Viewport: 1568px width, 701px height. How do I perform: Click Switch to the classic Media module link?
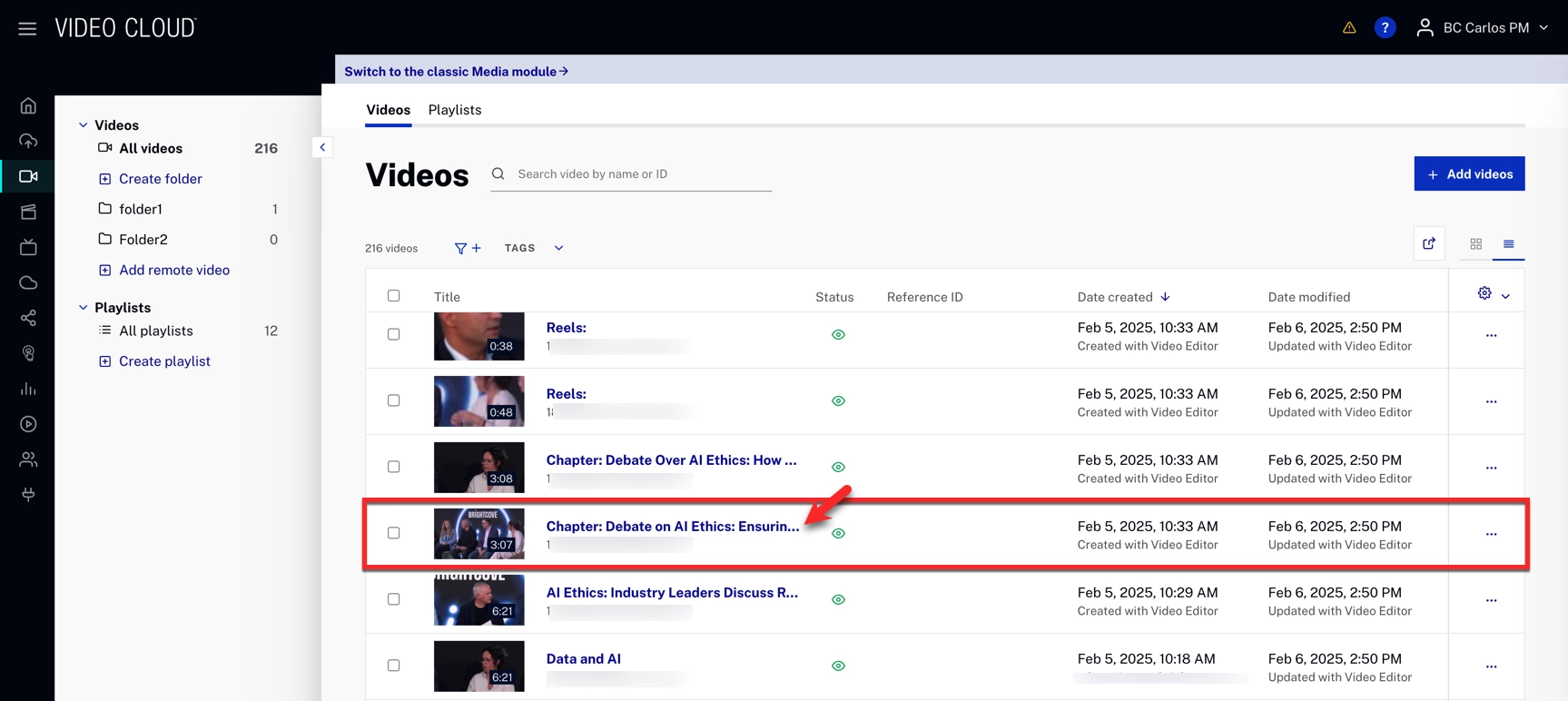pos(456,72)
